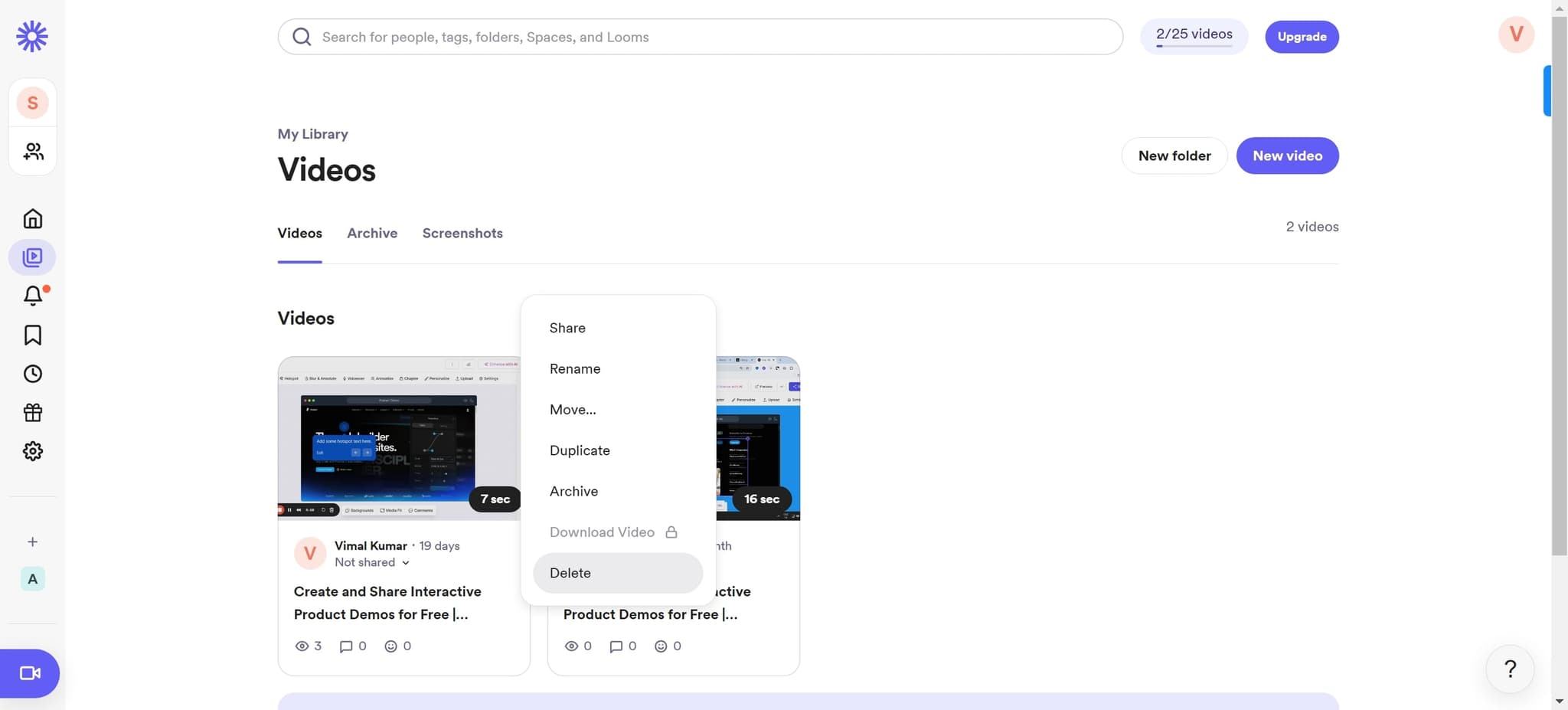Open the Earn free videos gift icon
The image size is (1568, 710).
click(x=32, y=413)
